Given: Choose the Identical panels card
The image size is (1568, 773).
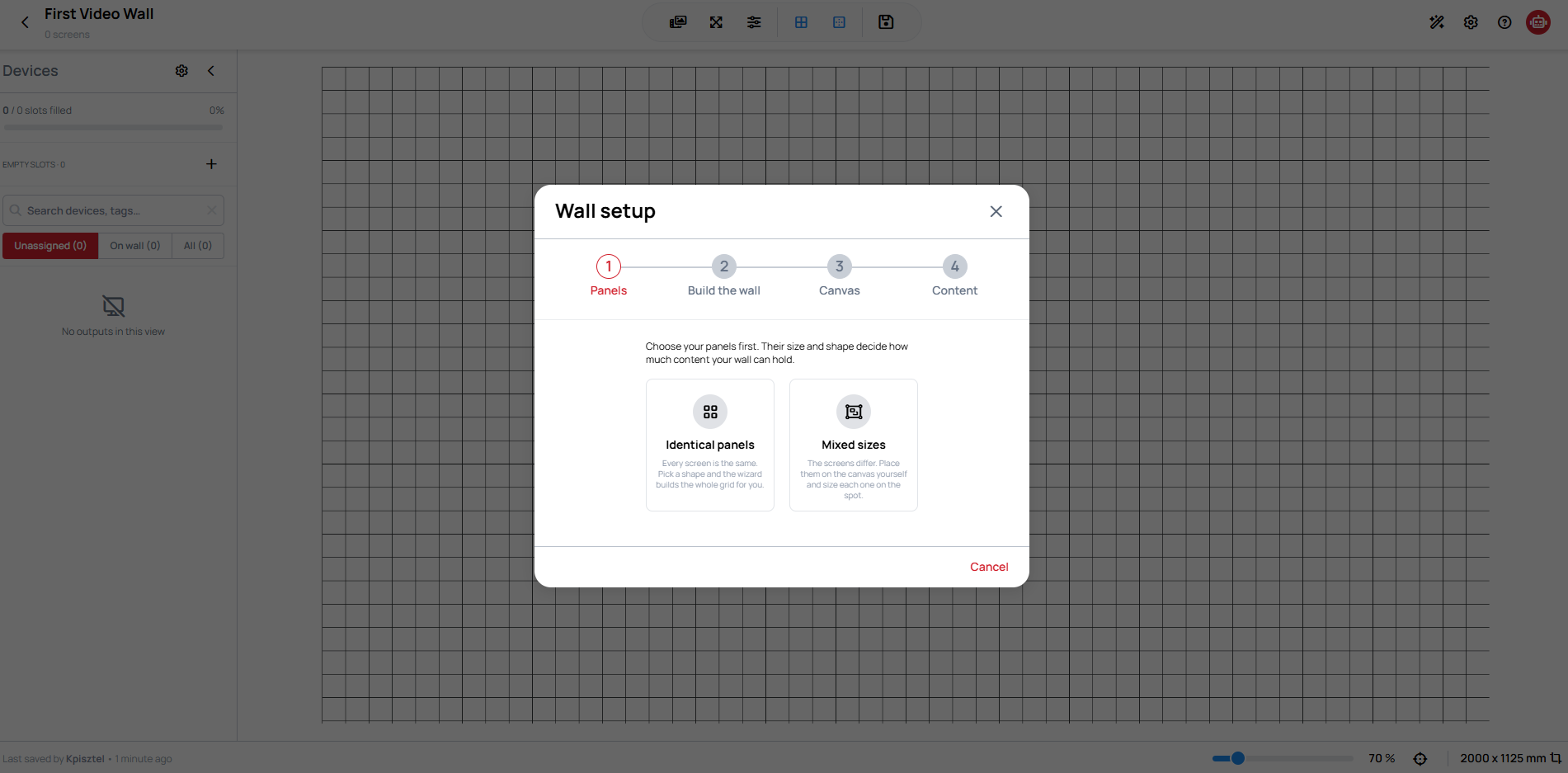Looking at the screenshot, I should (x=710, y=445).
